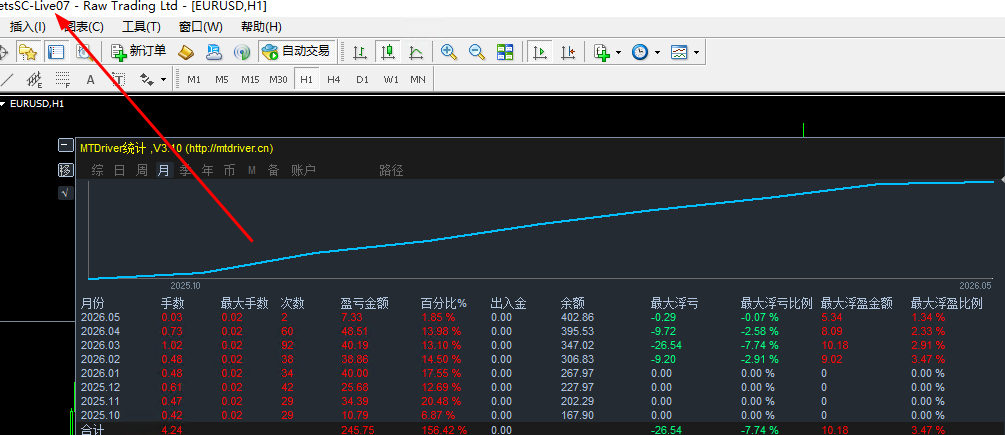Open the 插入(I) menu
This screenshot has height=435, width=1005.
click(x=28, y=27)
